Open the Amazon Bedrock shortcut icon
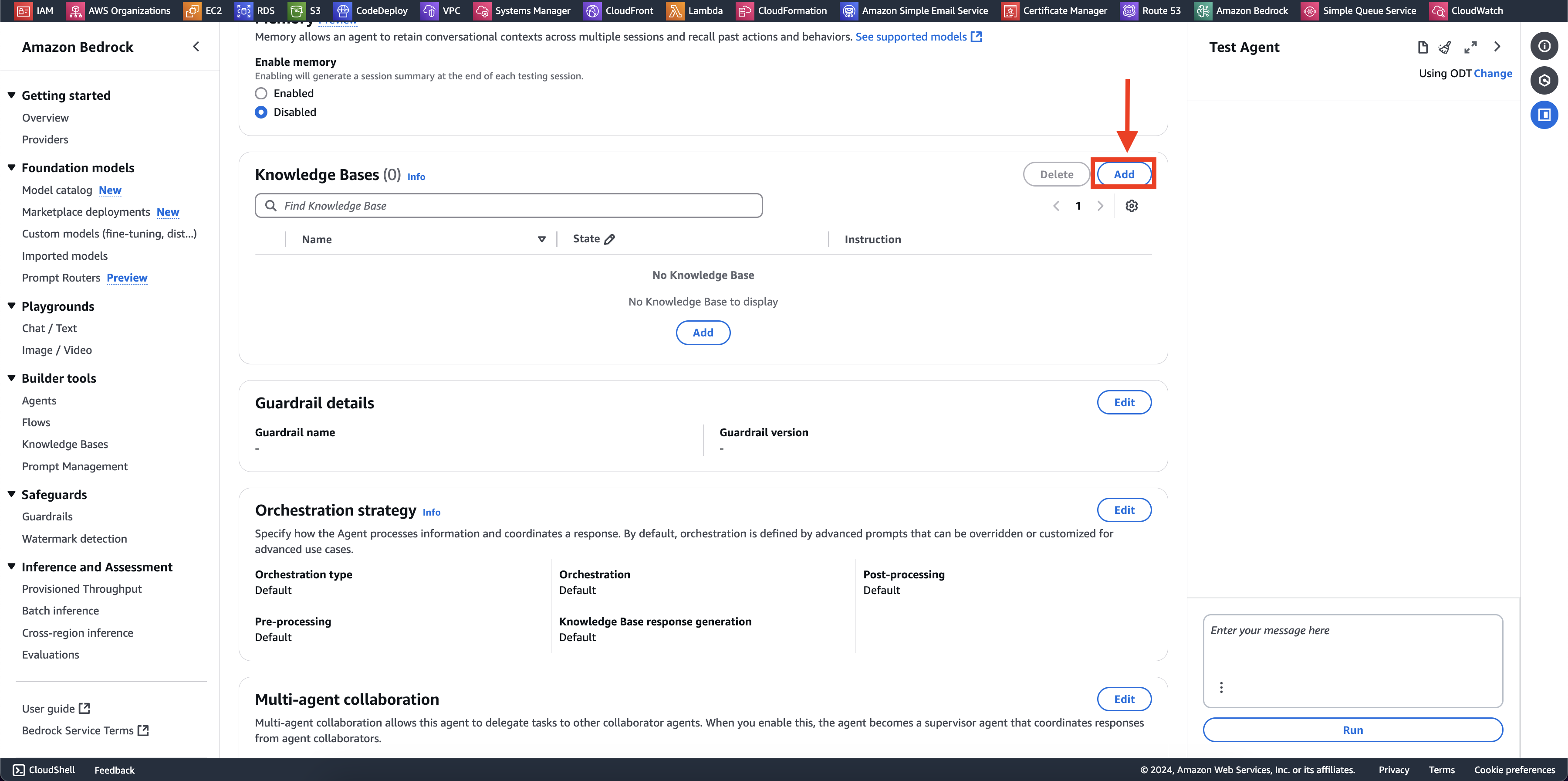 point(1203,10)
